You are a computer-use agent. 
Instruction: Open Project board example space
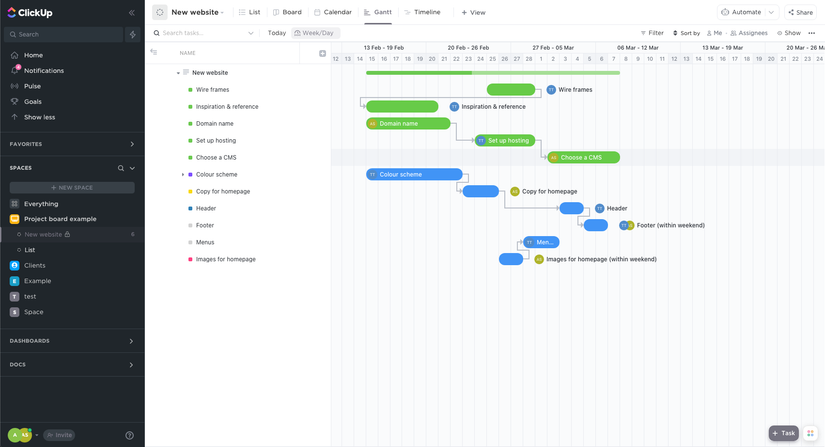coord(60,219)
